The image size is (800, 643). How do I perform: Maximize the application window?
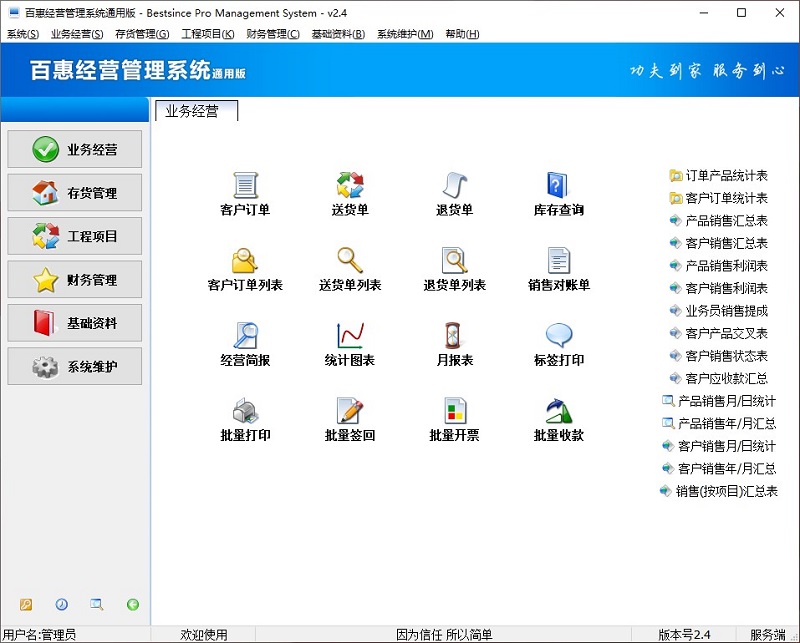coord(742,13)
